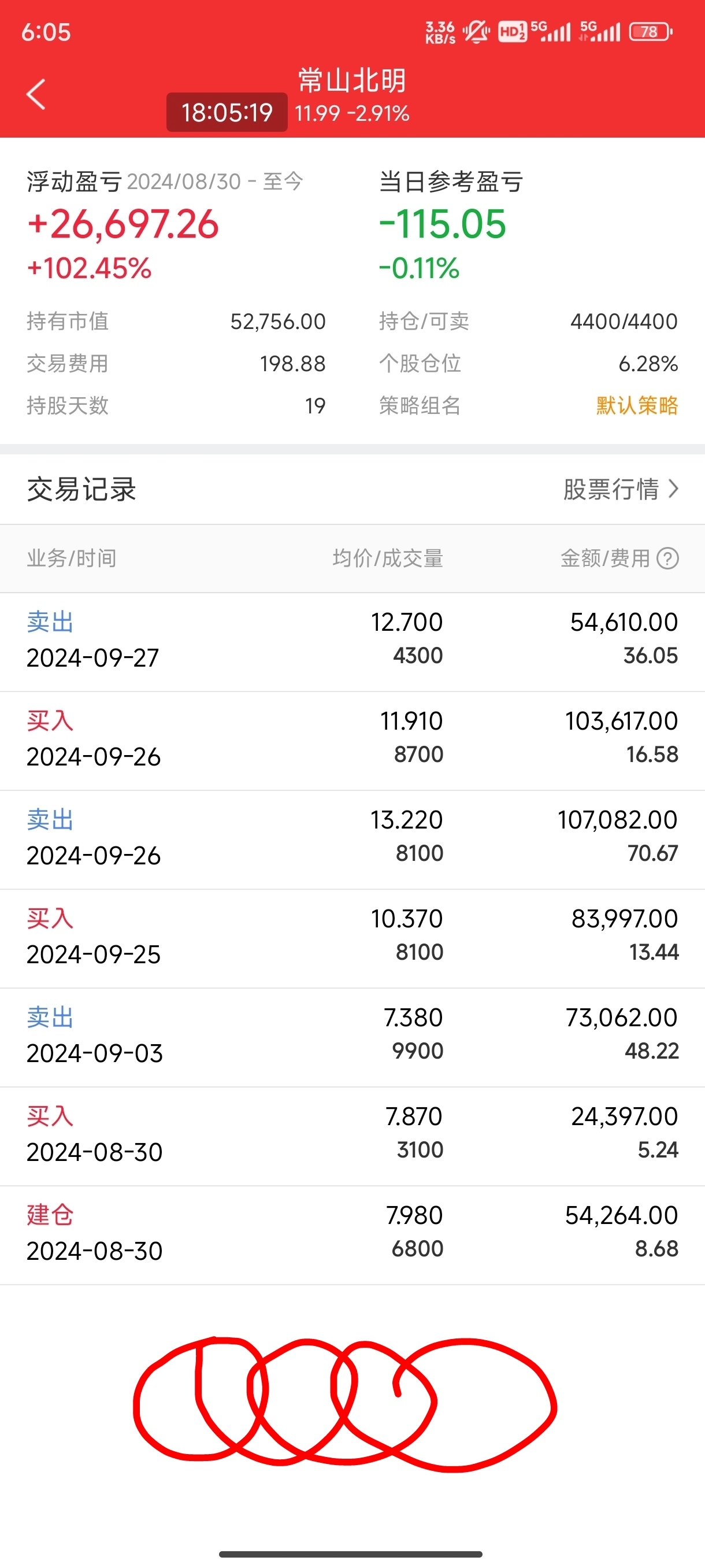705x1568 pixels.
Task: Tap the 常山北明 stock title
Action: tap(351, 80)
